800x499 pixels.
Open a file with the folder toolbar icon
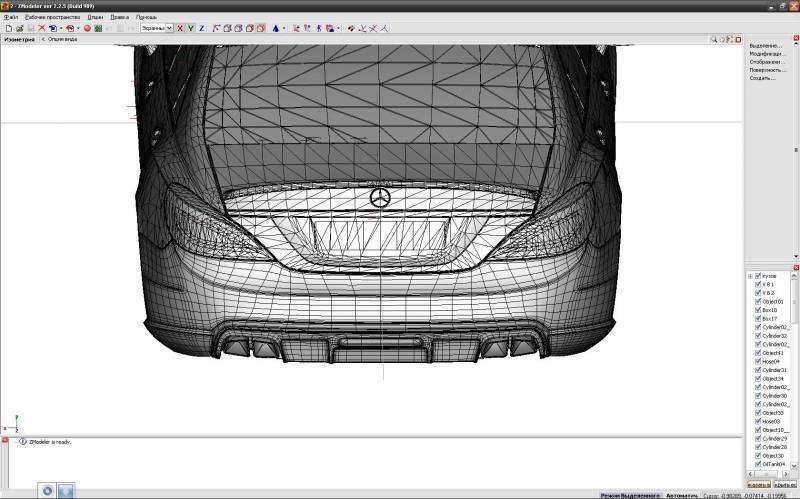[x=19, y=29]
